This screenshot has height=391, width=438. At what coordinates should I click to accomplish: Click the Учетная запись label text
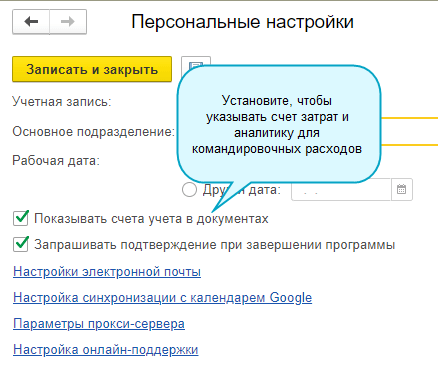(62, 102)
